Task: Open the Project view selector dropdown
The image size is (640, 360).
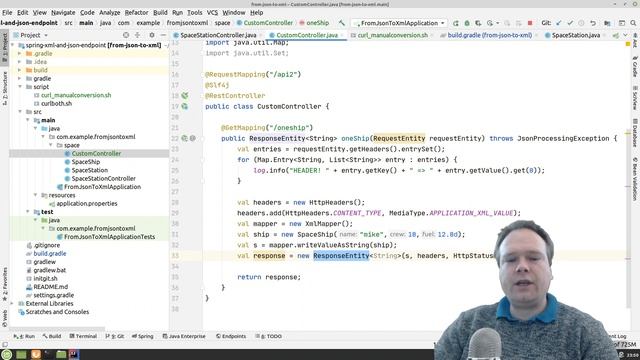Action: coord(31,35)
